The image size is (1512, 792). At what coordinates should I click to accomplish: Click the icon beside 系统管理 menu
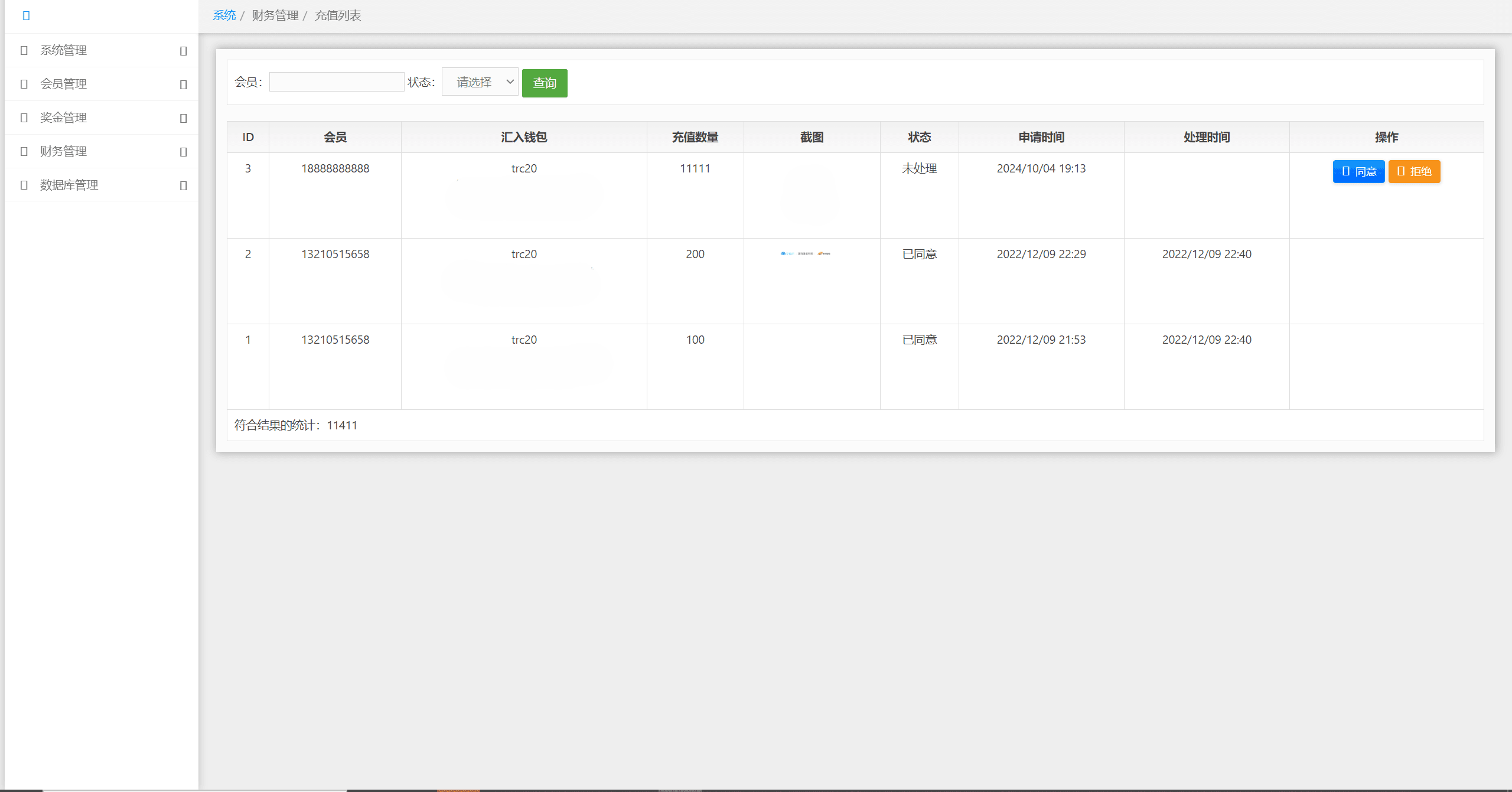24,51
